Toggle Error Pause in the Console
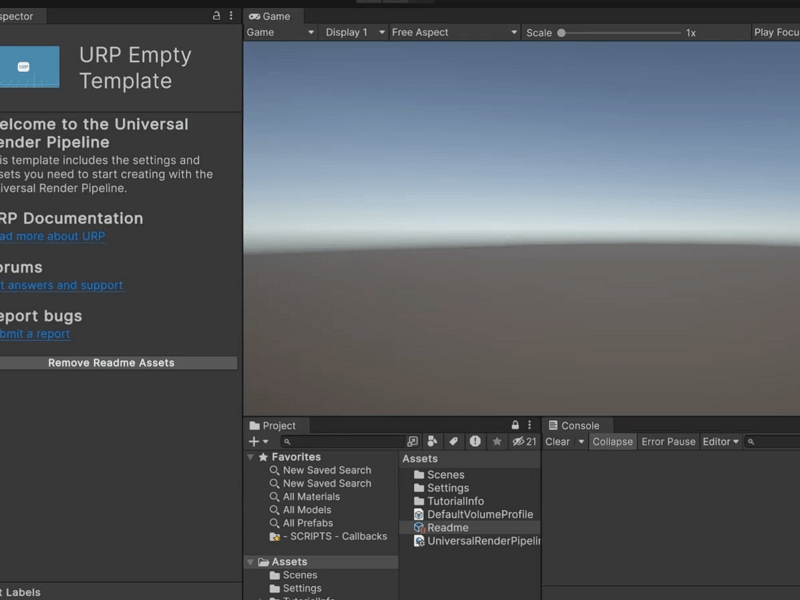Screen dimensions: 800x600 [x=668, y=441]
